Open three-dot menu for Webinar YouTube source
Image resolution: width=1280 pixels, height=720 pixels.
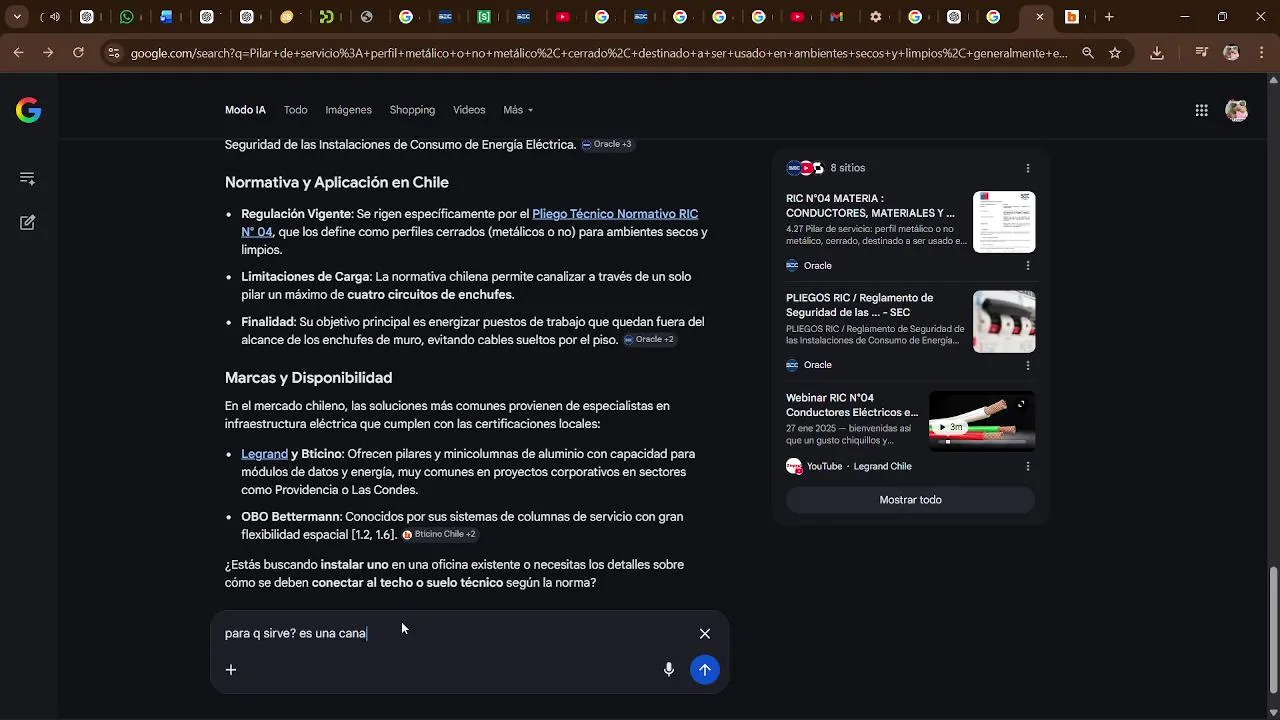coord(1028,466)
